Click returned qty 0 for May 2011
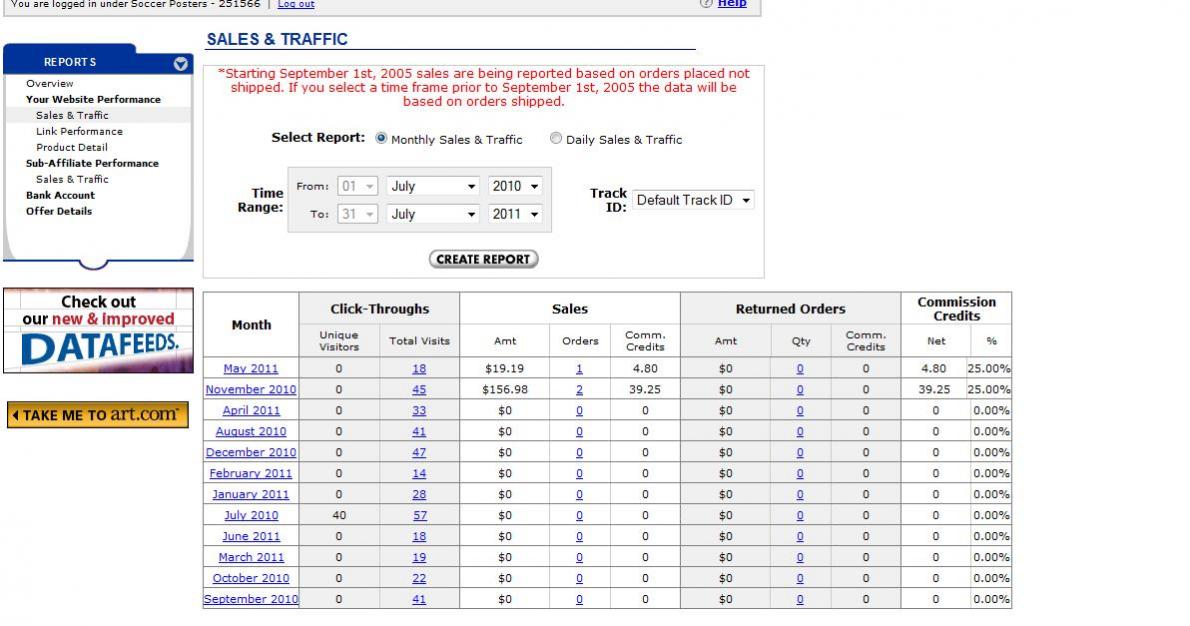 [x=800, y=369]
